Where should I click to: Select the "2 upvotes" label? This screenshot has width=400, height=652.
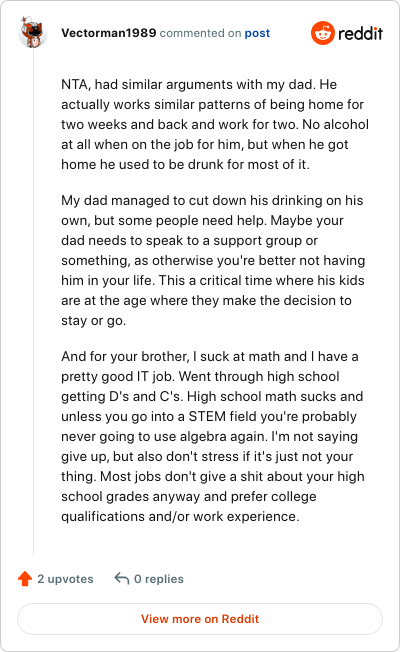click(x=65, y=579)
